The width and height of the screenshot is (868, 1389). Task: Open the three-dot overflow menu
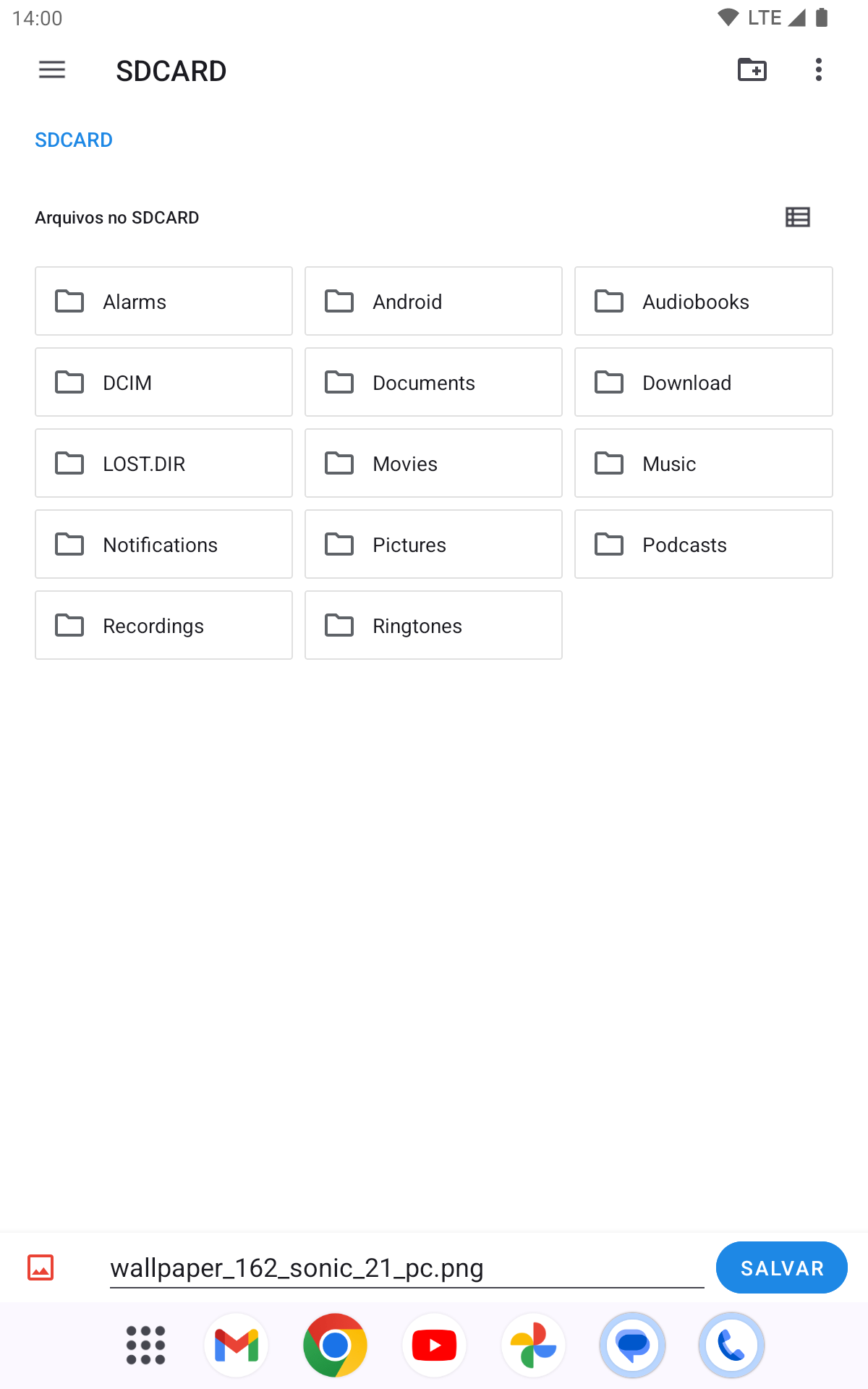[818, 70]
